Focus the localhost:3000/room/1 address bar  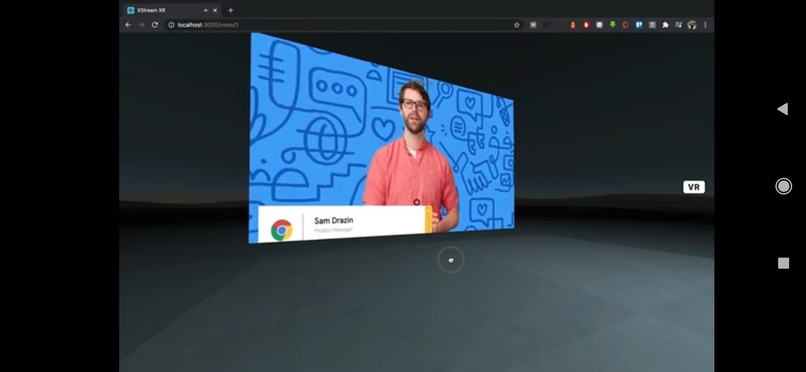click(x=344, y=25)
